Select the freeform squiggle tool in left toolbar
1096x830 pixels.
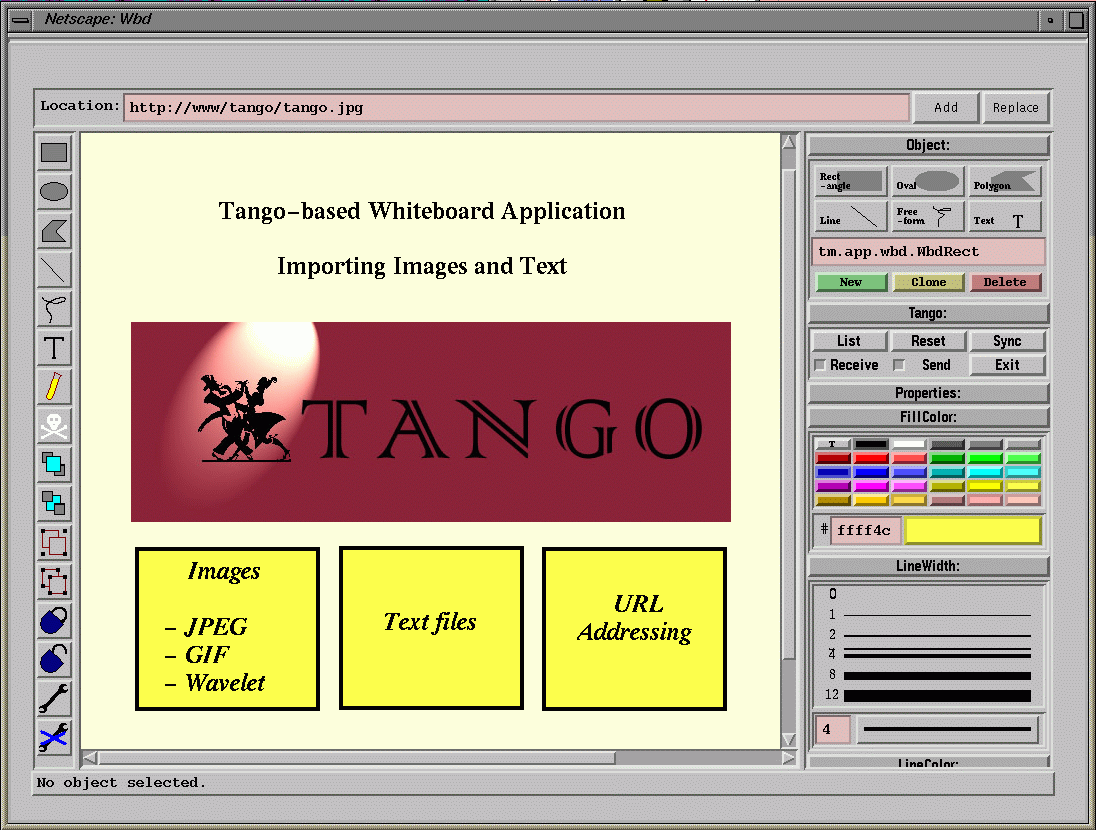tap(54, 309)
